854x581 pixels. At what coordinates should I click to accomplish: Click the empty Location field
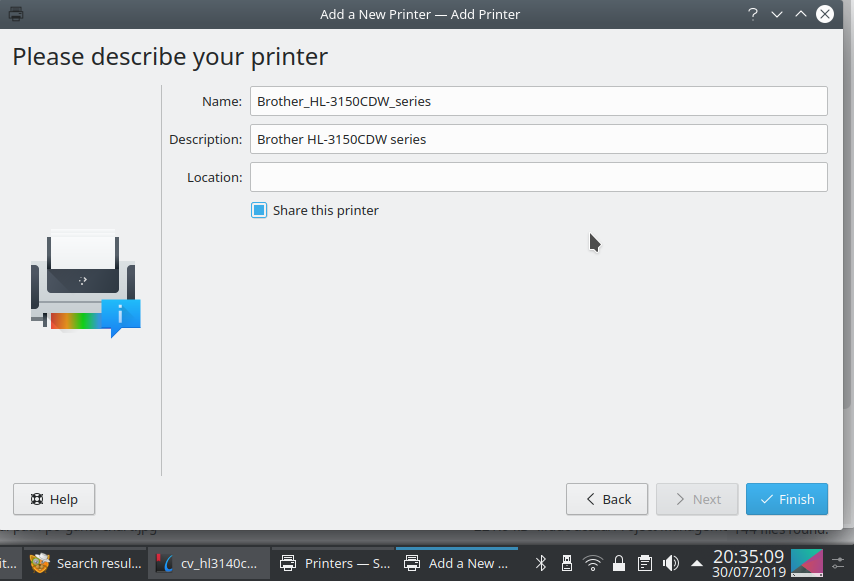pos(539,178)
